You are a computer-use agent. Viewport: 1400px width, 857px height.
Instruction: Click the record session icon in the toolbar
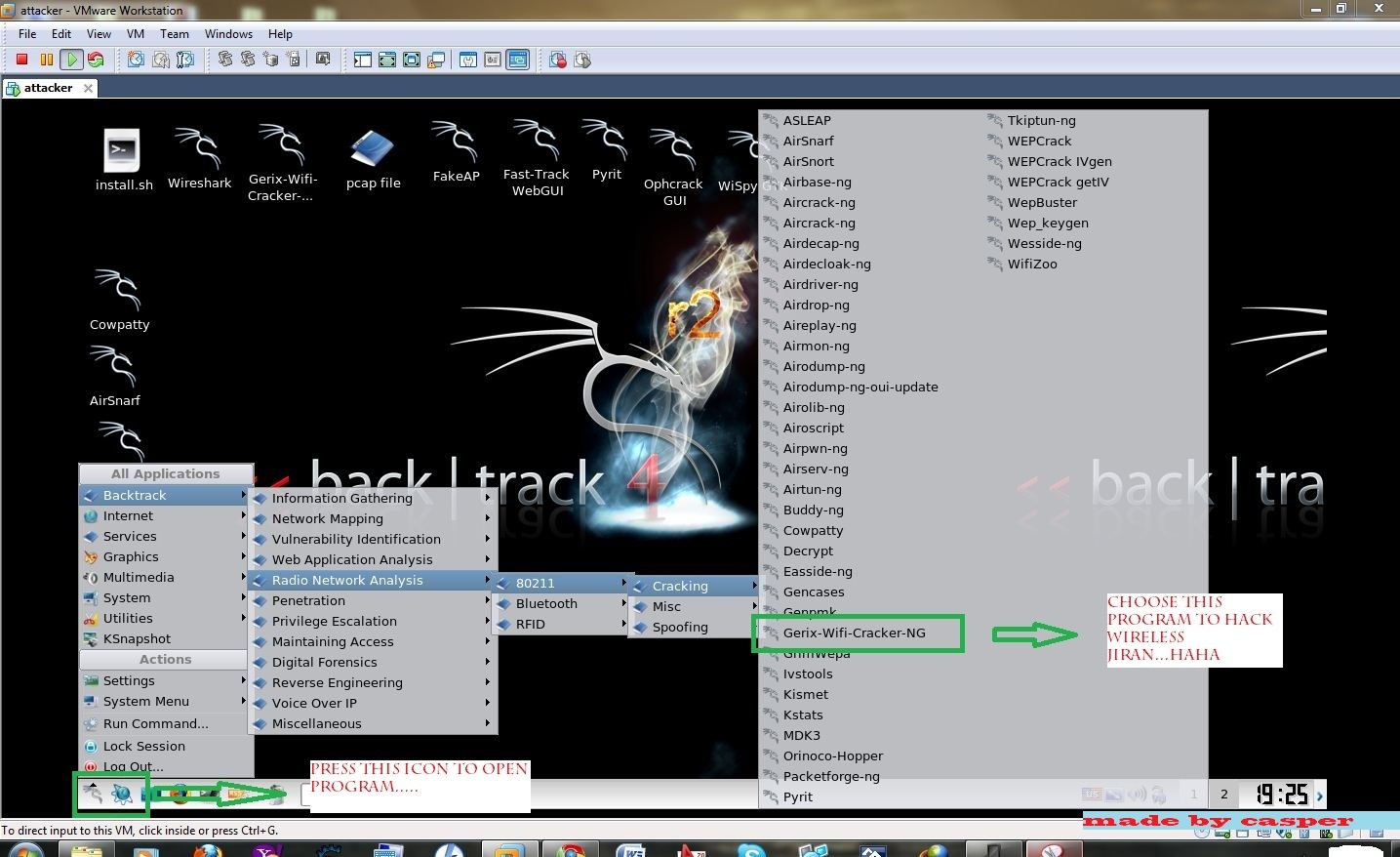click(x=558, y=60)
